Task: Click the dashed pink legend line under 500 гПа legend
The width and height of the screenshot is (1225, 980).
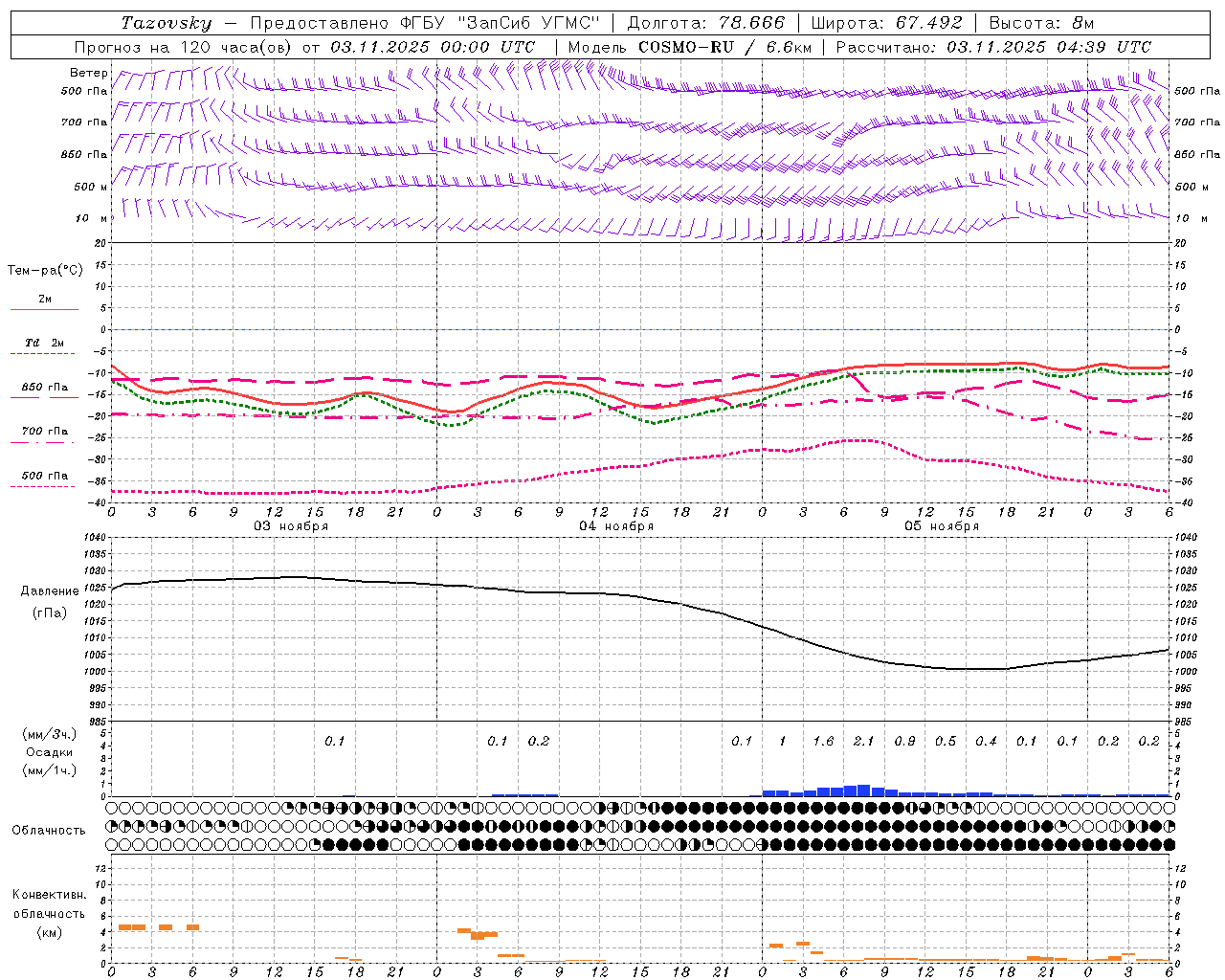Action: 43,486
